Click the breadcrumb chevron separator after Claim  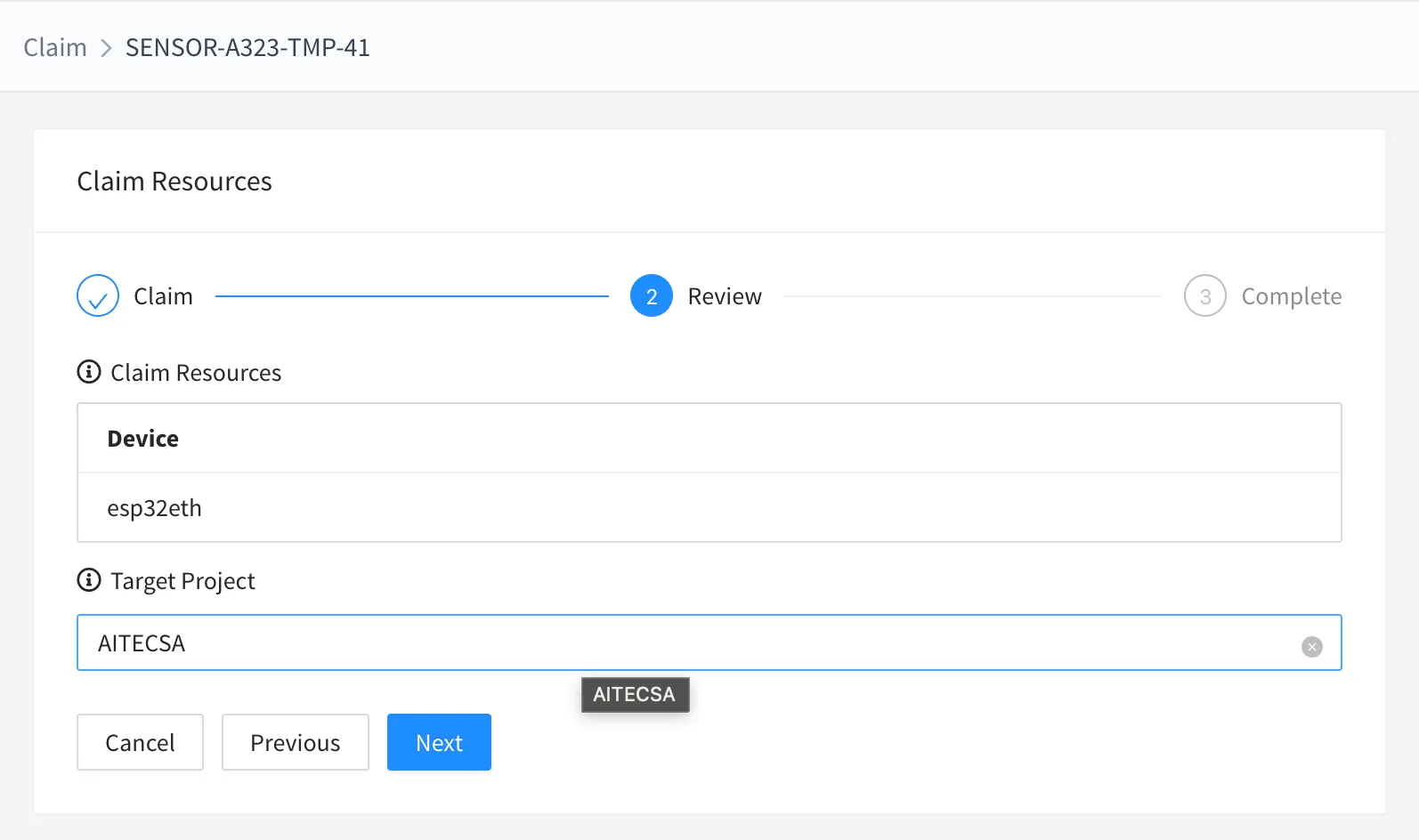106,48
